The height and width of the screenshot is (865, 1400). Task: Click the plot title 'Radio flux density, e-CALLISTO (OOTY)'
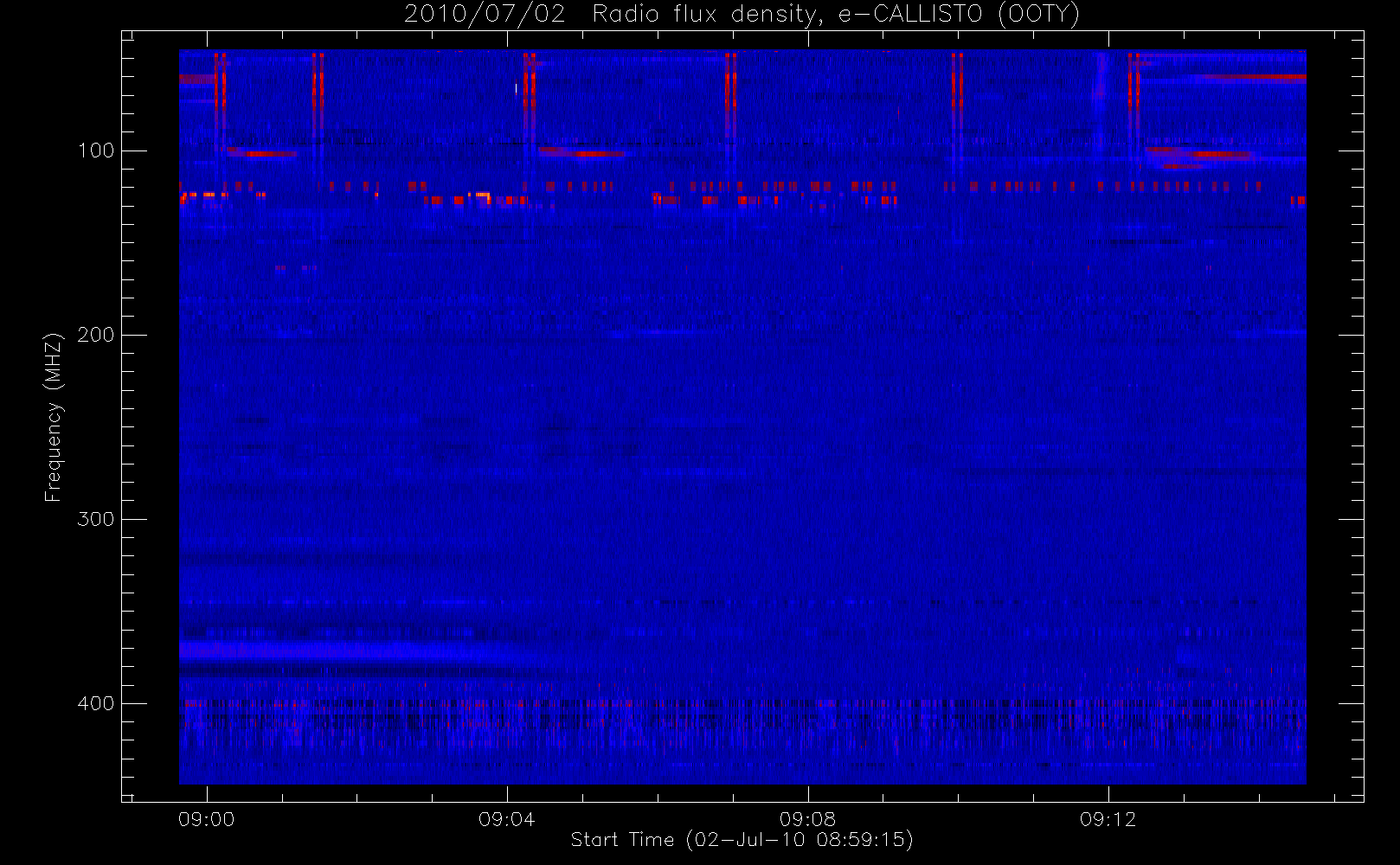[836, 15]
